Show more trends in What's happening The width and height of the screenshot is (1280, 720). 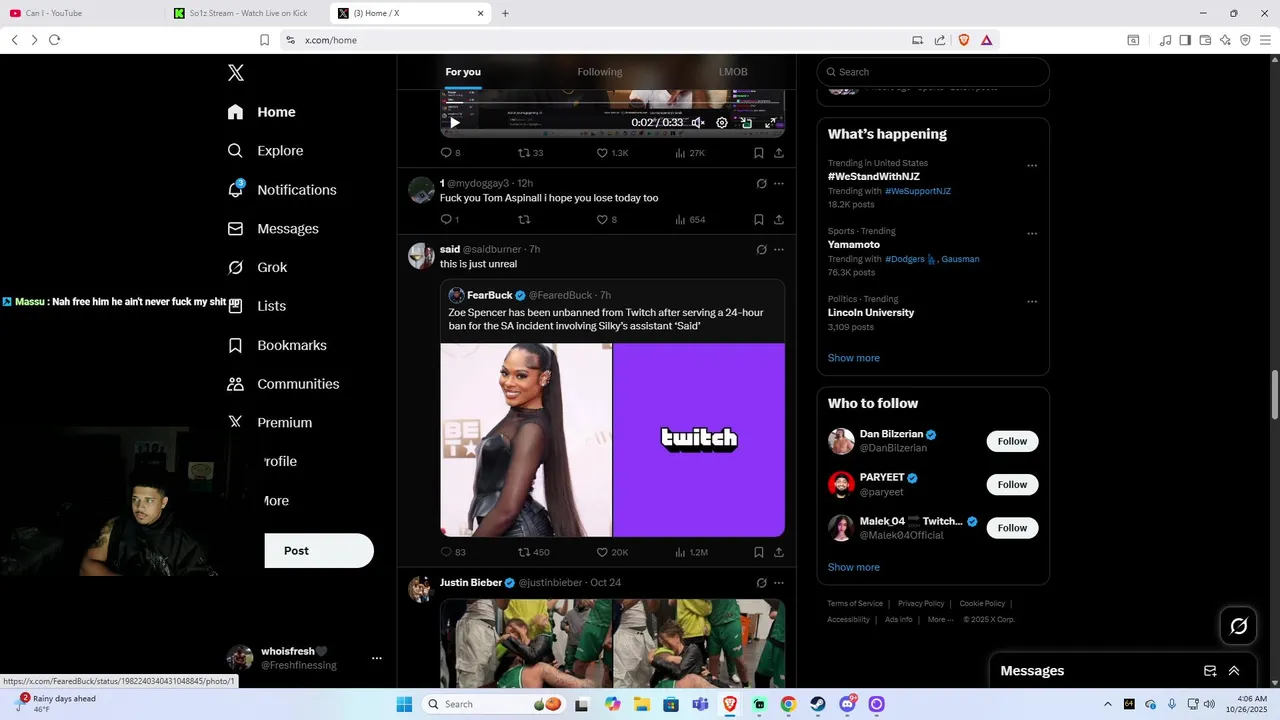click(x=853, y=358)
